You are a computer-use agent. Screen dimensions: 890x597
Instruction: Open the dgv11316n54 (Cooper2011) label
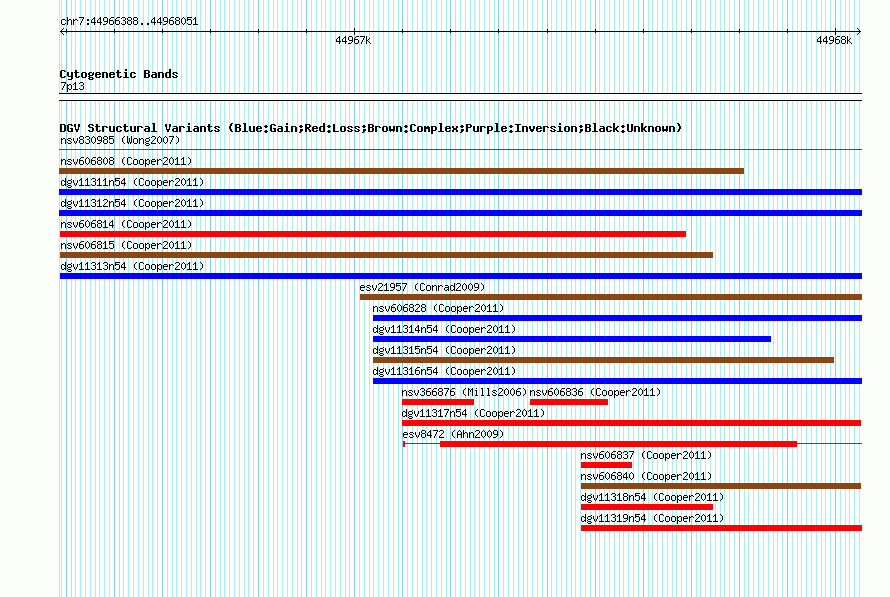pos(444,371)
